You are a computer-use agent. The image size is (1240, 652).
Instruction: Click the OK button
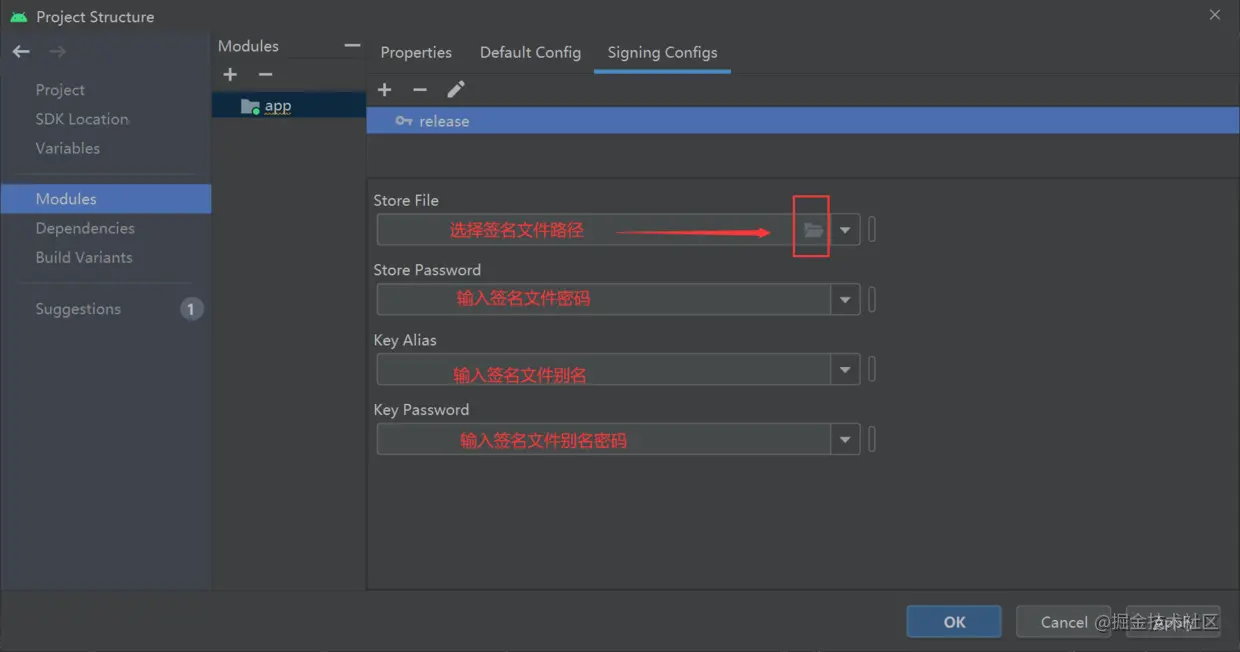[x=954, y=622]
